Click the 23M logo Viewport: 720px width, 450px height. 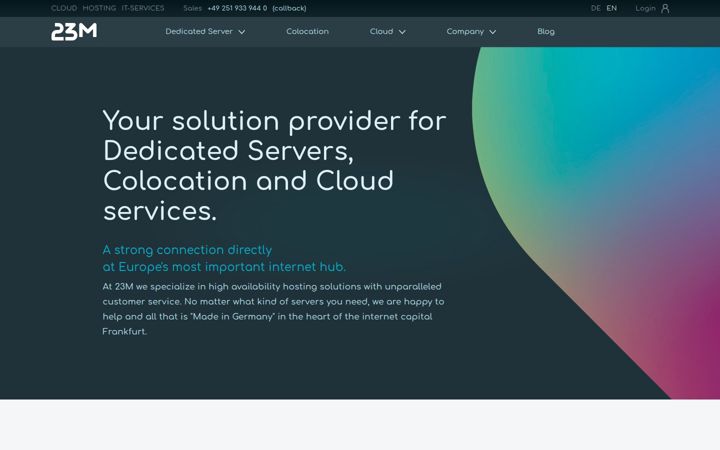[74, 32]
